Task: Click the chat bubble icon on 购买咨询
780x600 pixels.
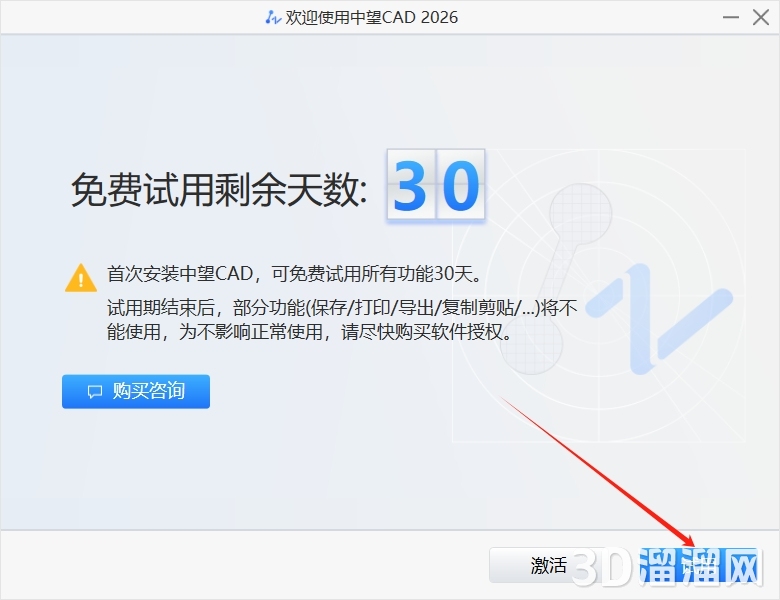Action: [95, 392]
